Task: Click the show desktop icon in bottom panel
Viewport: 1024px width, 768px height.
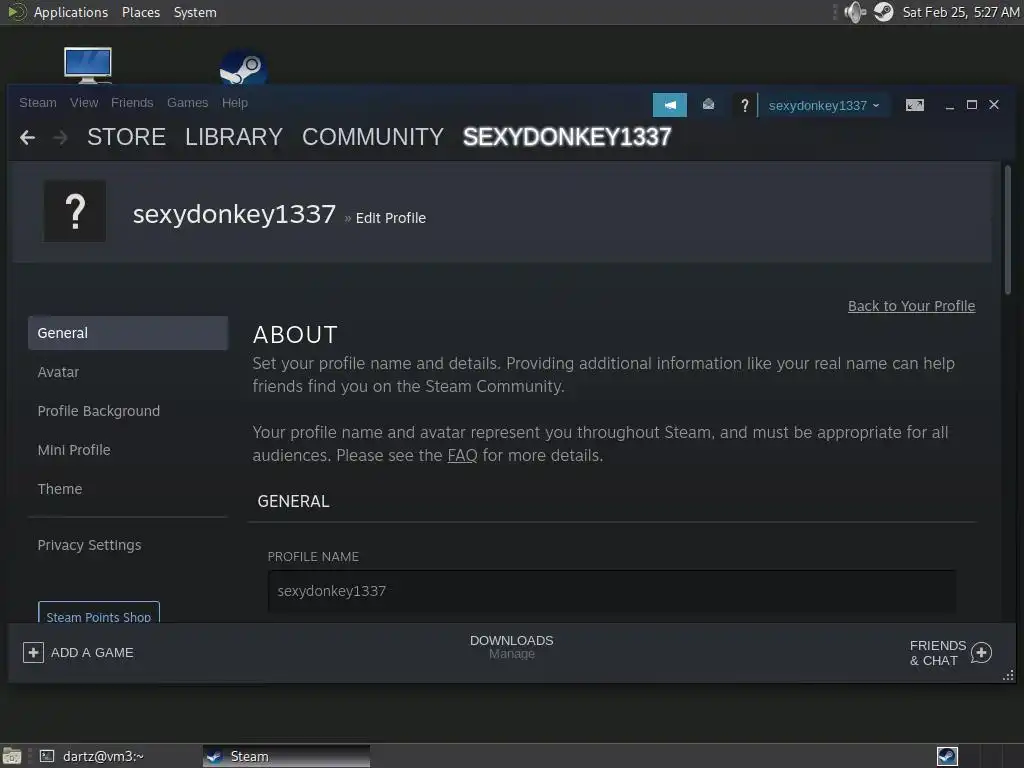Action: click(12, 756)
